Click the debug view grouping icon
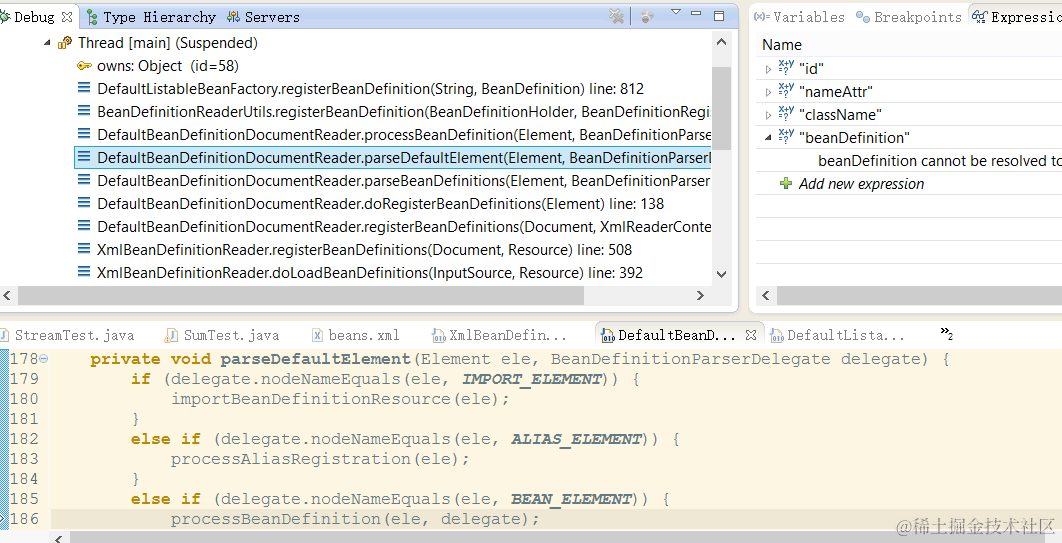1062x543 pixels. 647,16
